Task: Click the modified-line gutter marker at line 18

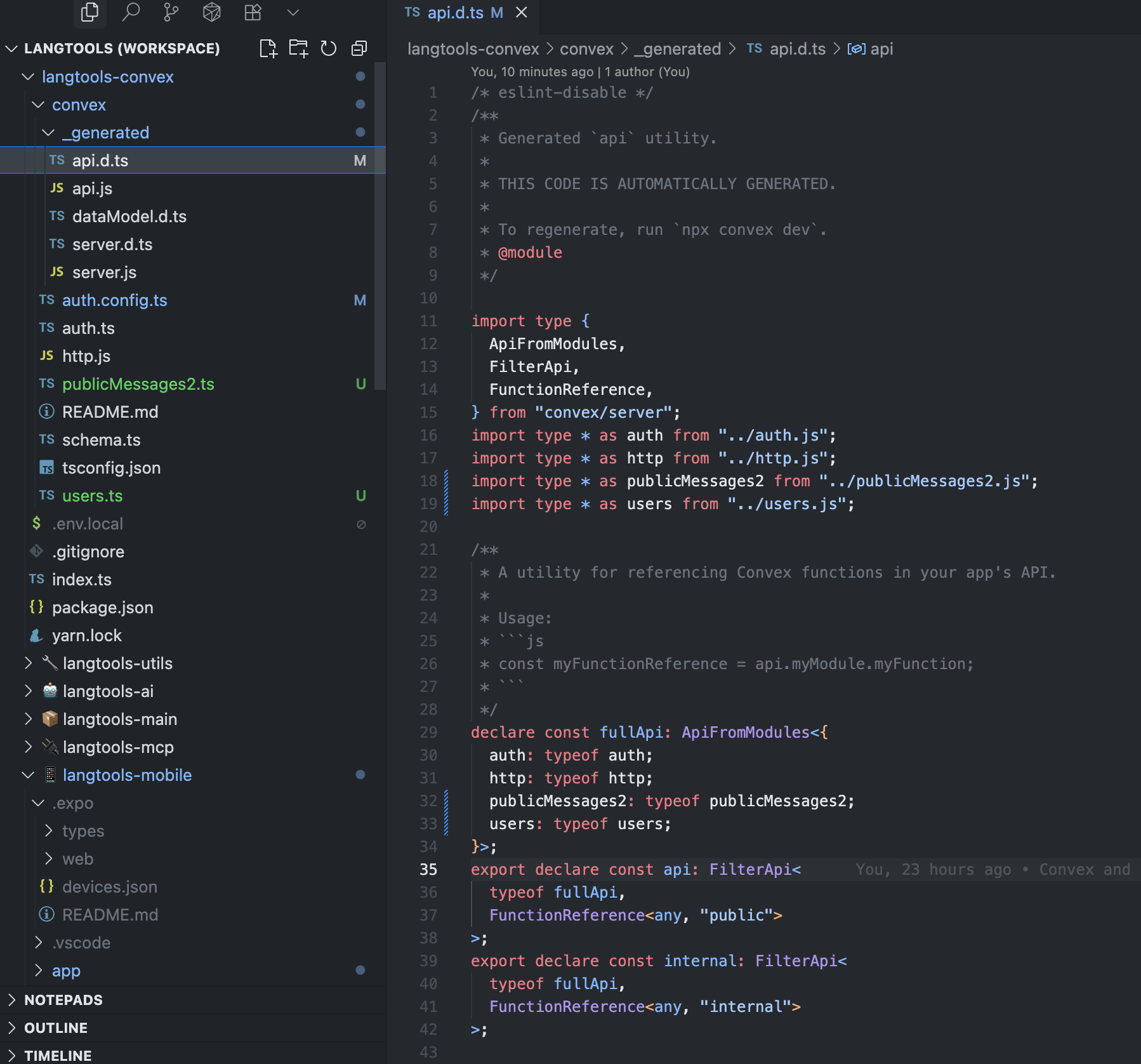Action: pyautogui.click(x=446, y=481)
